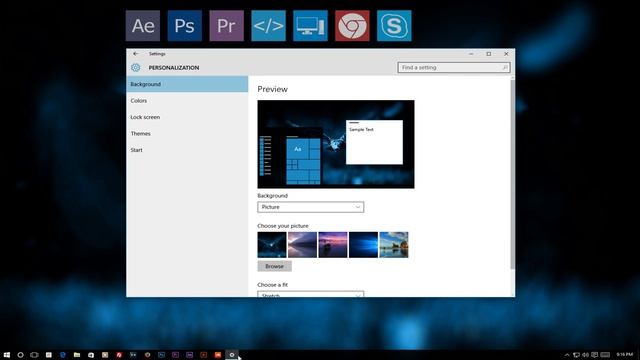Viewport: 640px width, 360px height.
Task: Launch Chrome from the red dock tile
Action: (352, 26)
